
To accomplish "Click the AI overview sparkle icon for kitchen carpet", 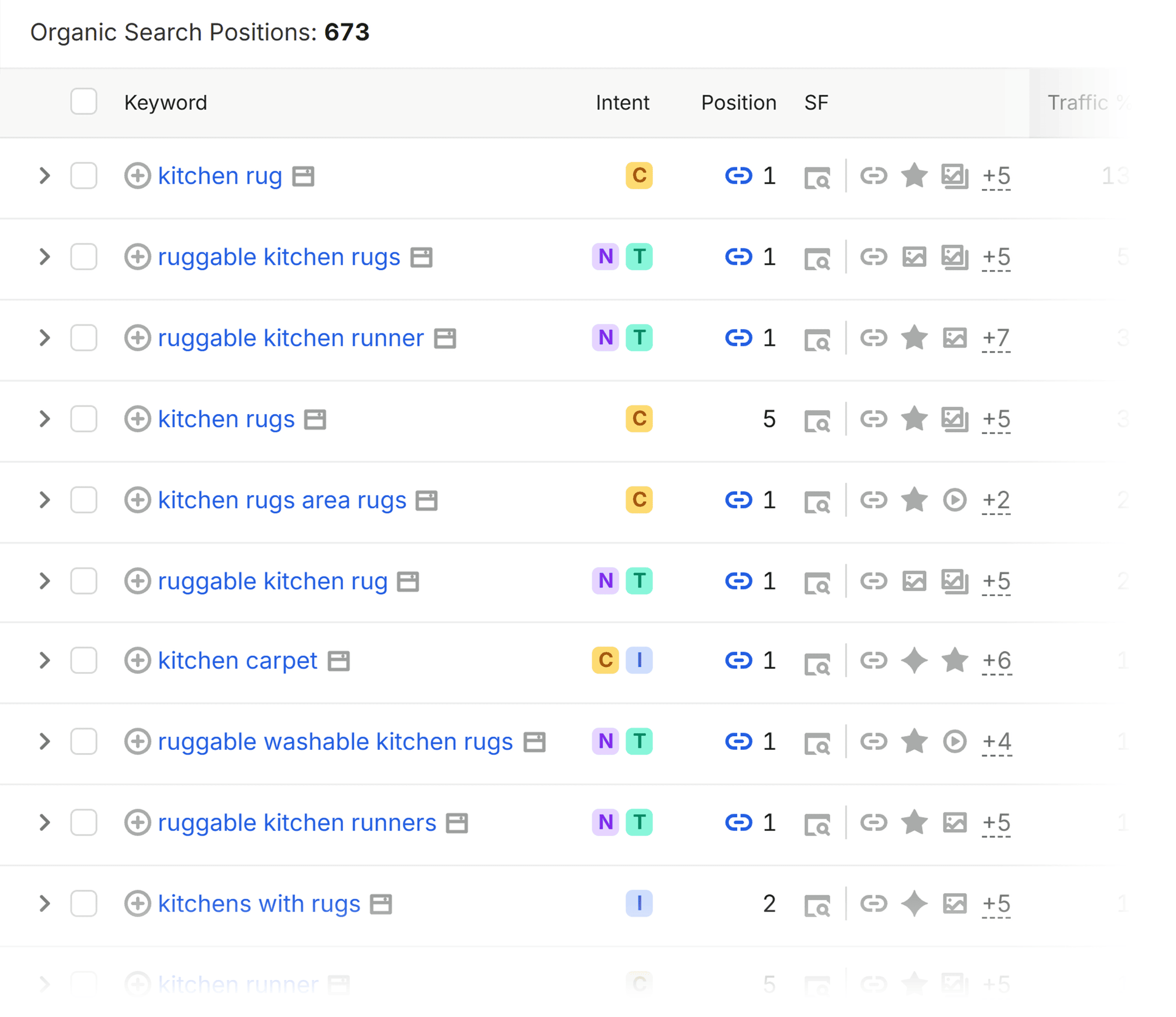I will 914,660.
